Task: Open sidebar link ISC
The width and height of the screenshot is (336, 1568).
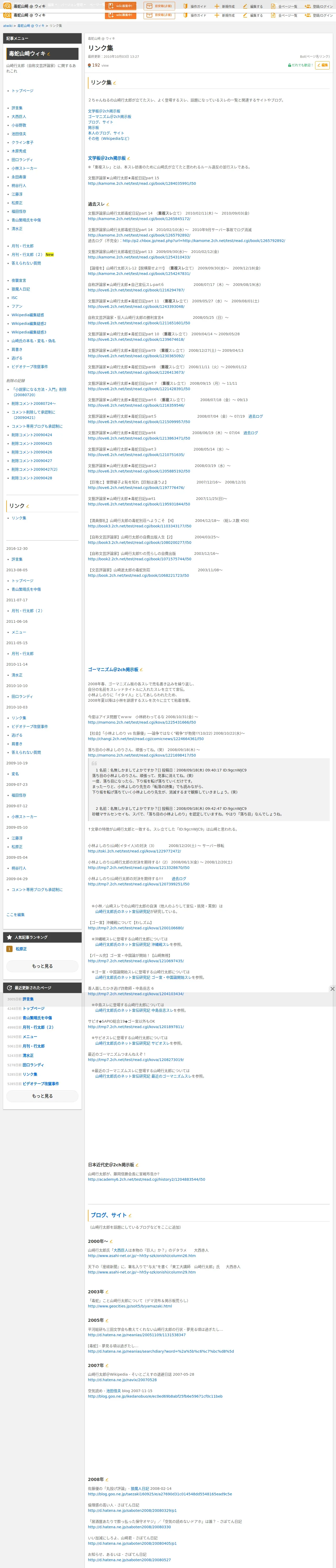Action: coord(15,298)
